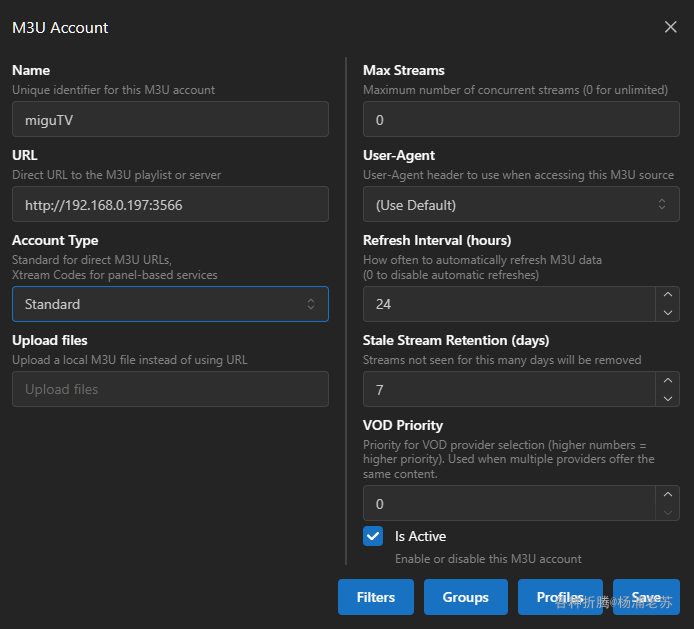
Task: Click the Name input field
Action: point(170,119)
